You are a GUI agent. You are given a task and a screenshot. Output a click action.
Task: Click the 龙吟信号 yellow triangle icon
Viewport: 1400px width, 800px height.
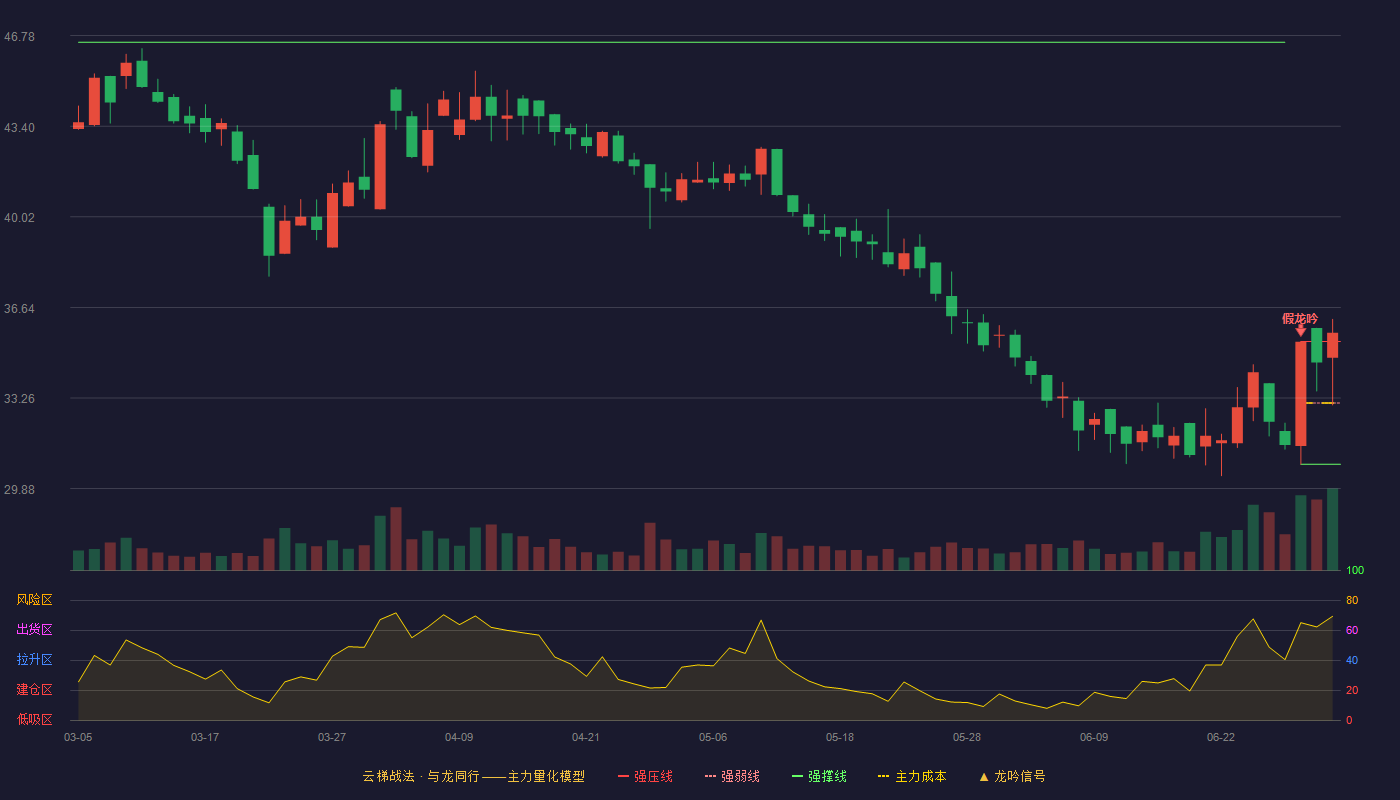pyautogui.click(x=983, y=776)
